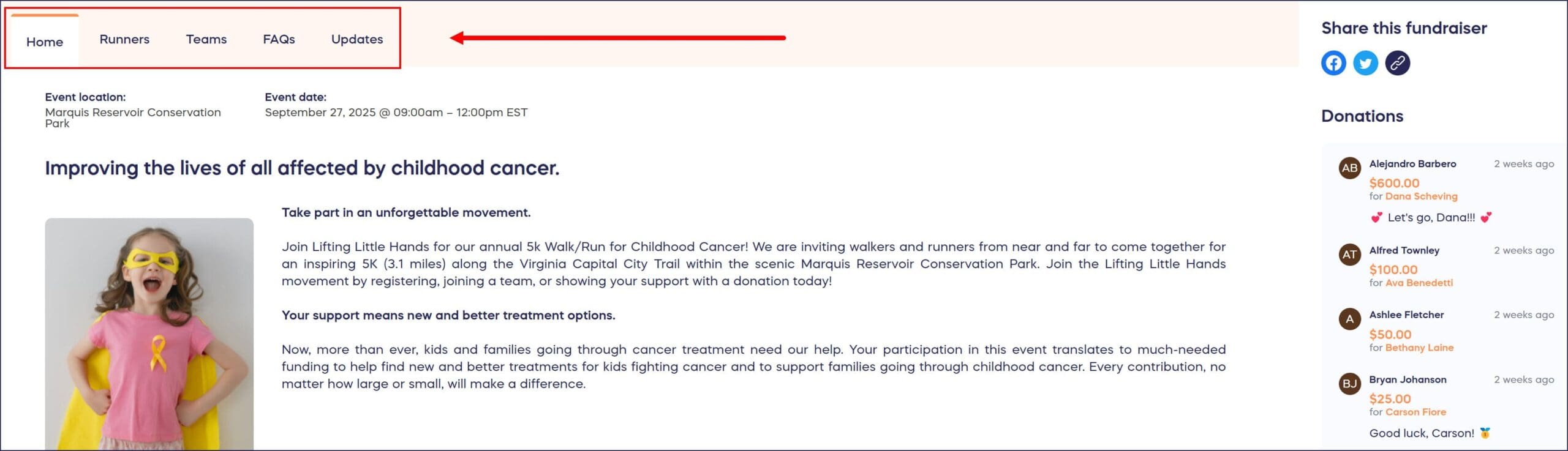Click Alejandro Barbero's AB avatar
Screen dimensions: 1568x451
coord(1349,168)
